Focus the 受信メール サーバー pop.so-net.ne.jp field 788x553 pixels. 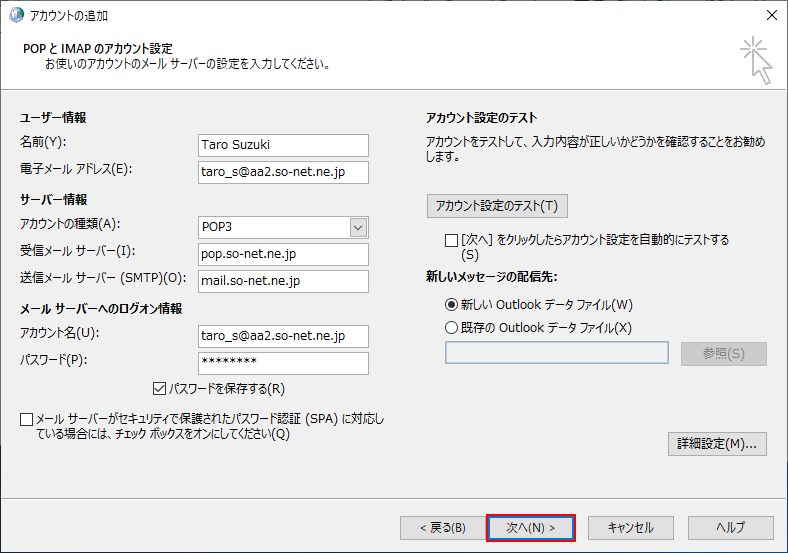[283, 254]
